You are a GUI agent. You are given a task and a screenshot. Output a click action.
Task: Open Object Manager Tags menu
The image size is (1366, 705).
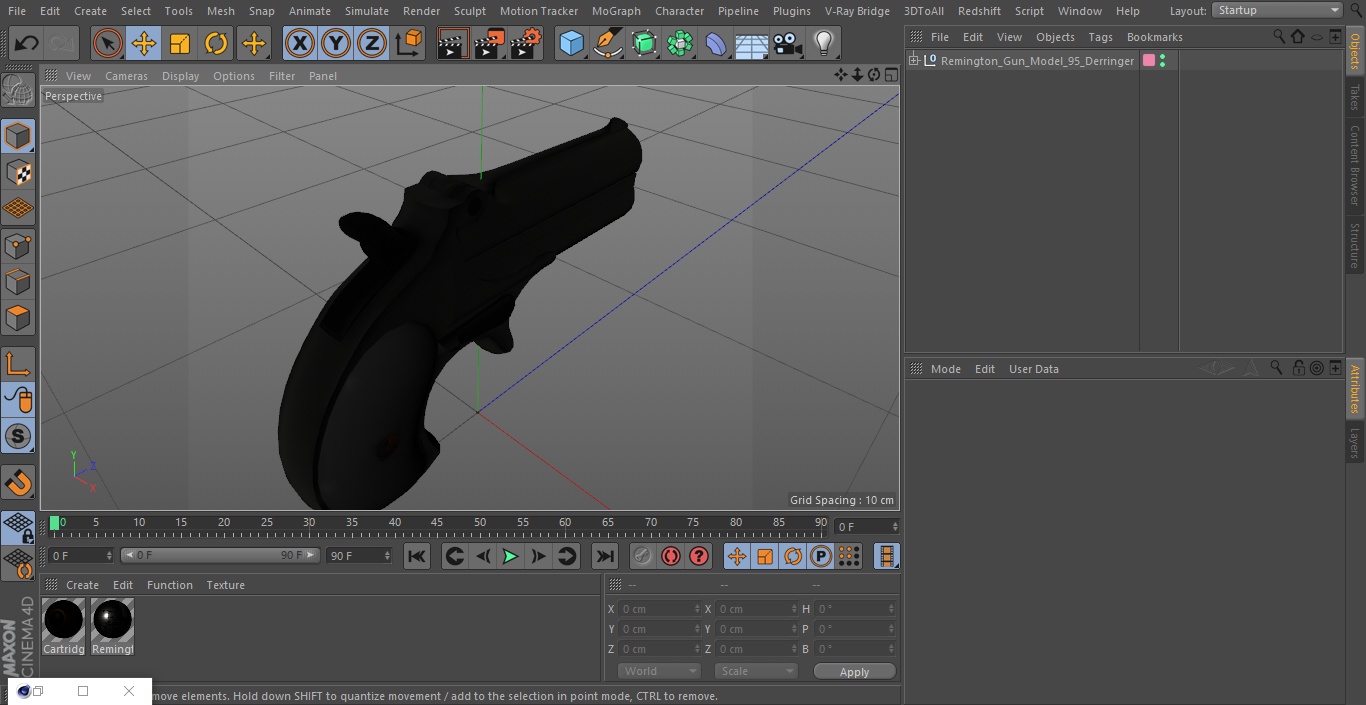click(x=1100, y=37)
